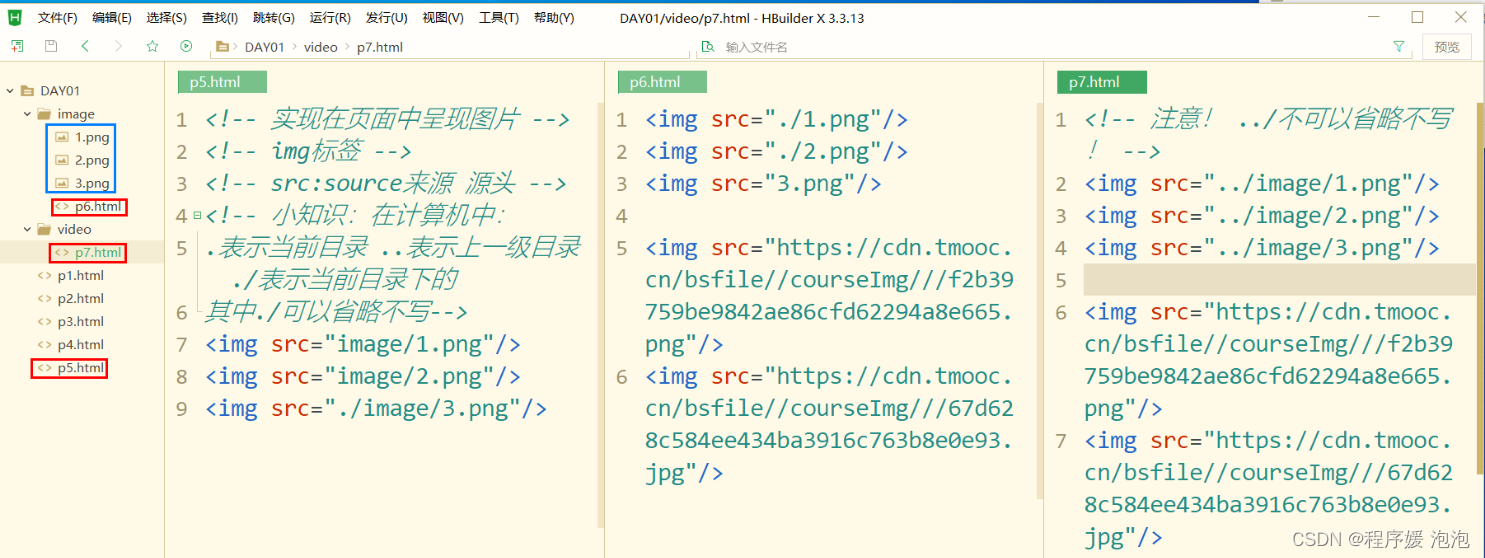The image size is (1485, 558).
Task: Click p7.html in the breadcrumb path
Action: point(380,47)
